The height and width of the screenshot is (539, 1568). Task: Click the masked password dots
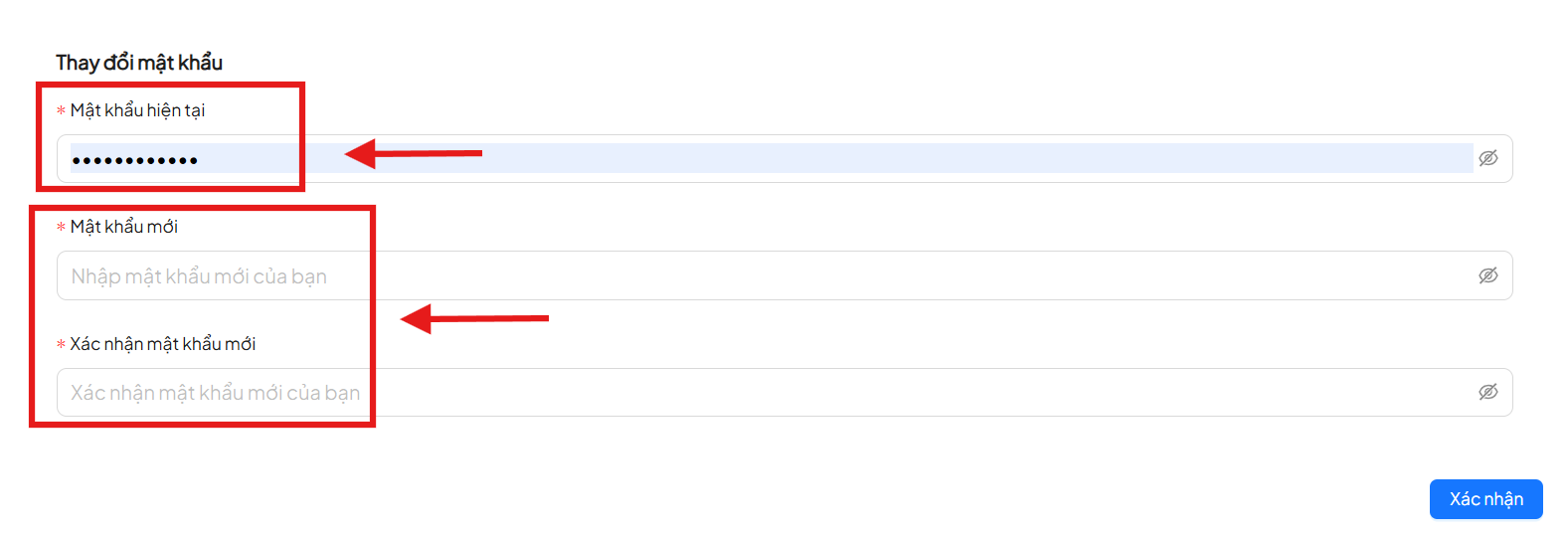[x=134, y=160]
